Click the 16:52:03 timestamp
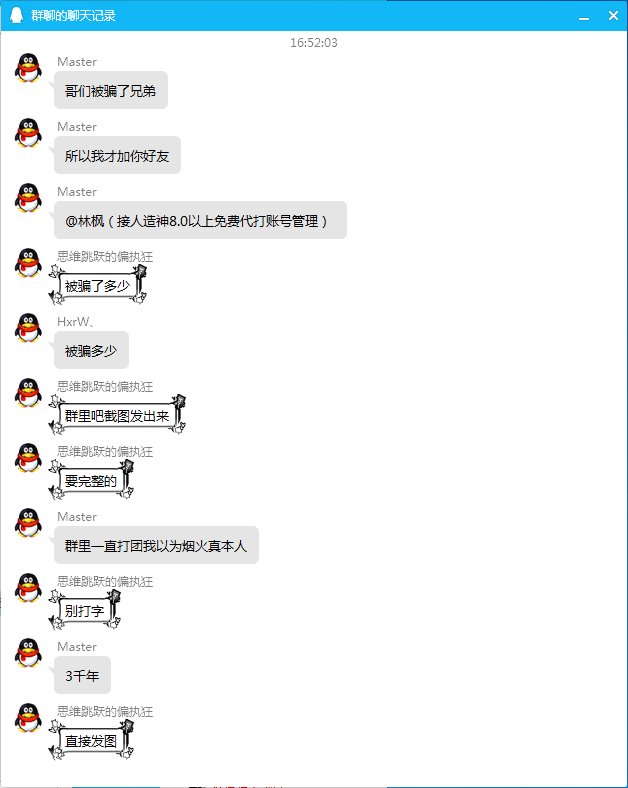628x788 pixels. pyautogui.click(x=313, y=43)
